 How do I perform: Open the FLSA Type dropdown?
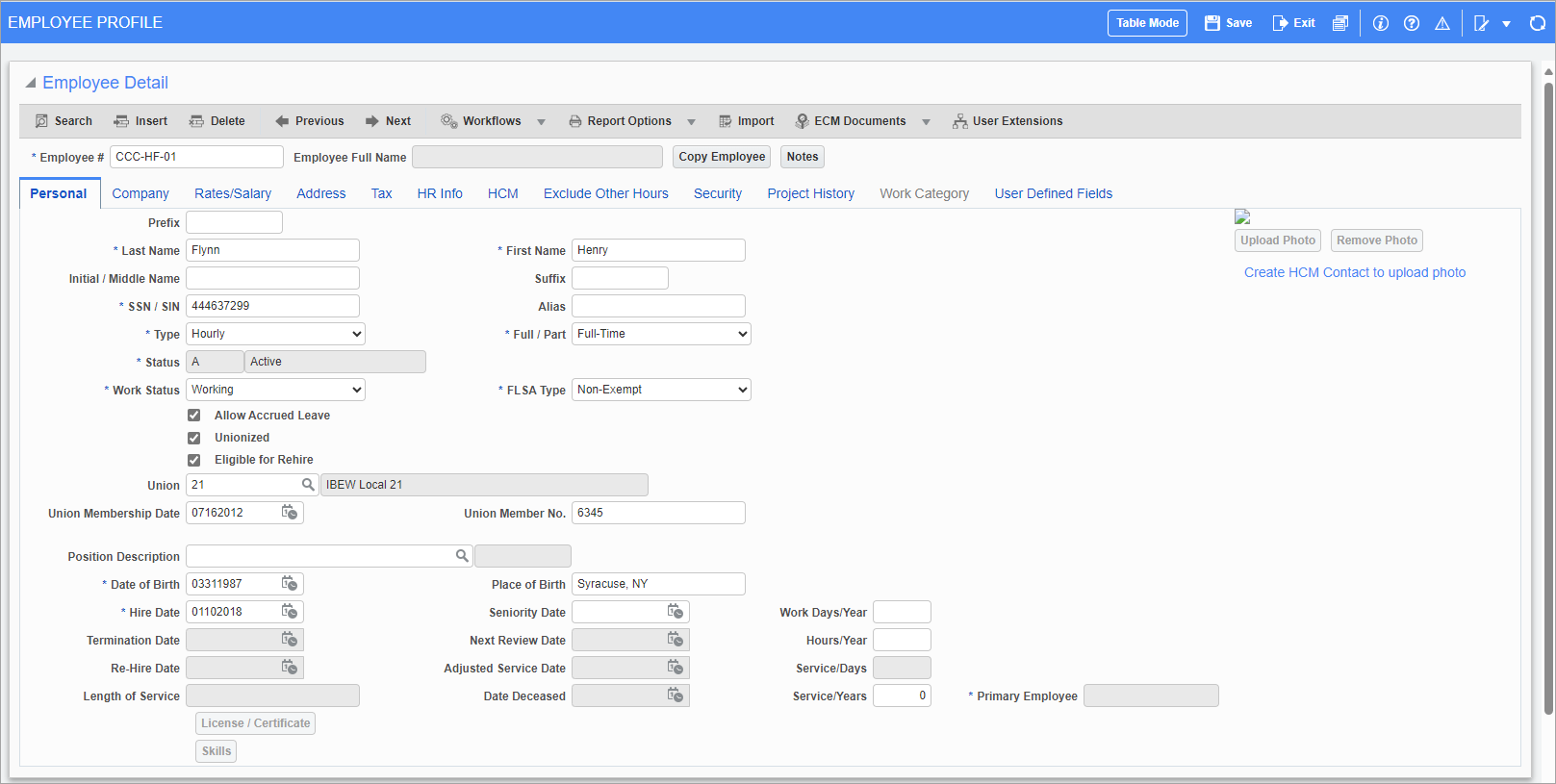661,390
